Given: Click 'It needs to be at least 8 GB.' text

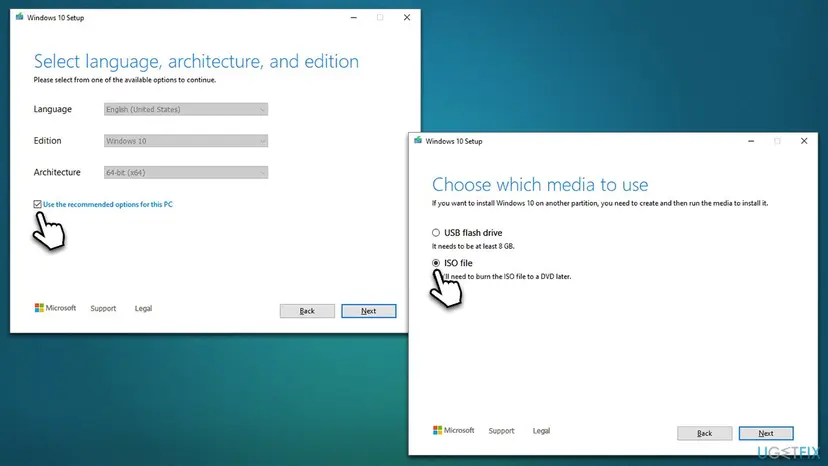Looking at the screenshot, I should 473,246.
